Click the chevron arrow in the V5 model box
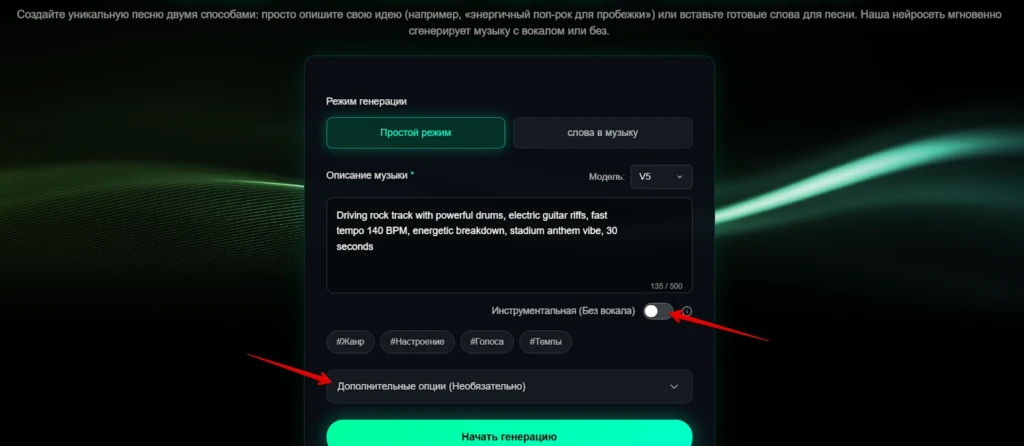The width and height of the screenshot is (1024, 446). (x=679, y=177)
